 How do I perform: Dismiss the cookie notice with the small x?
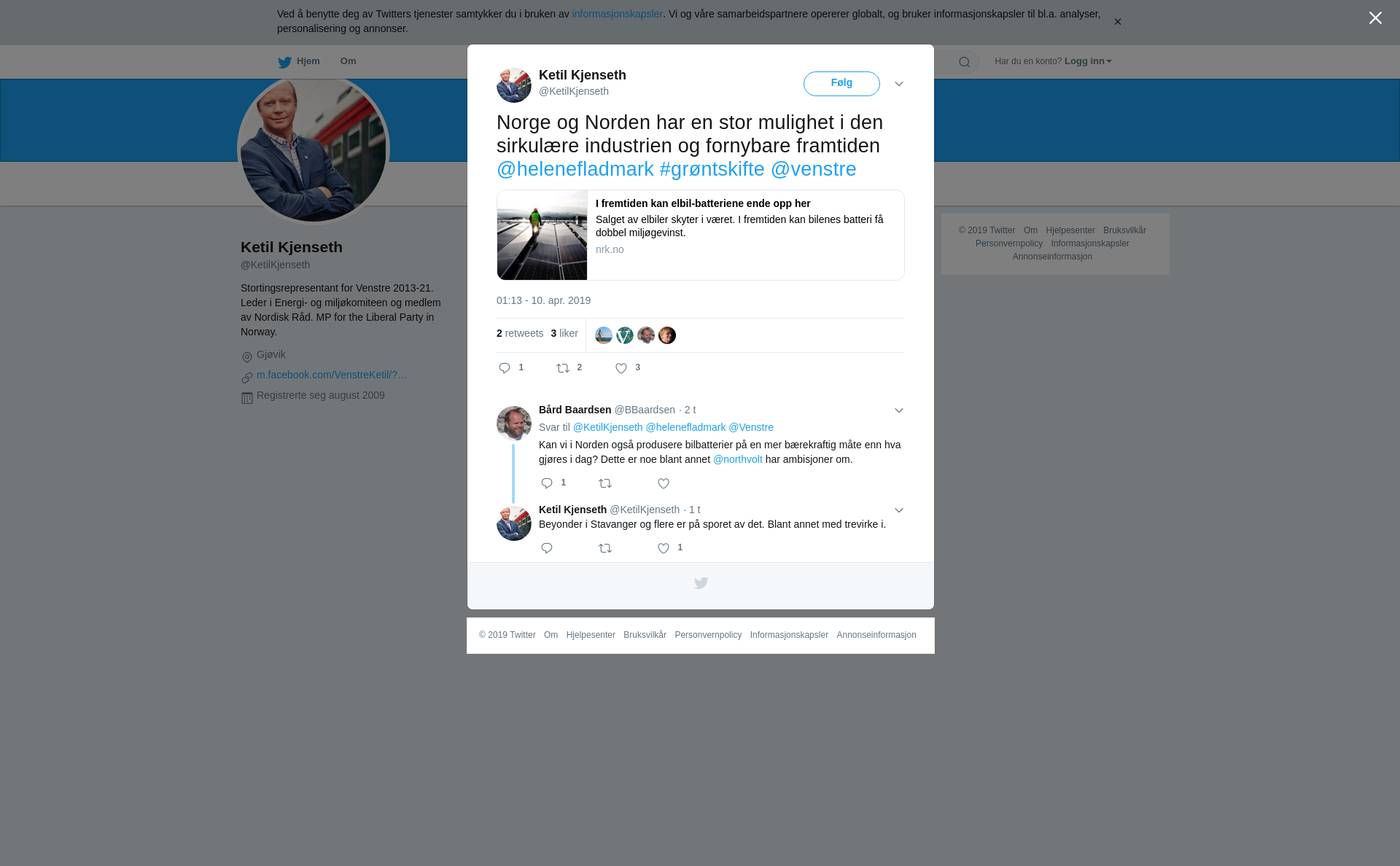pos(1117,22)
